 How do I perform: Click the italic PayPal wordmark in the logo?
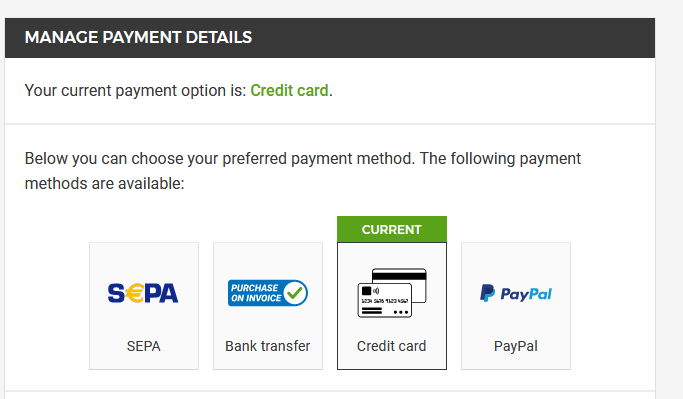pyautogui.click(x=526, y=294)
